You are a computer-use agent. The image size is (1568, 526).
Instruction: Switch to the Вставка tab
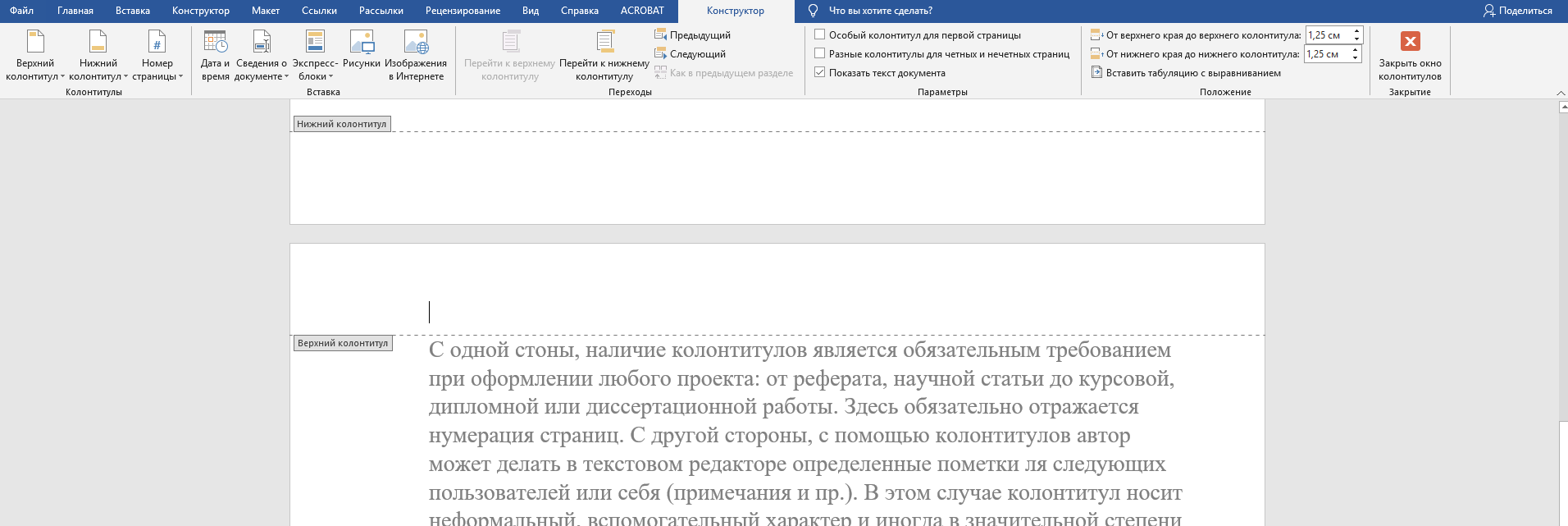[132, 11]
